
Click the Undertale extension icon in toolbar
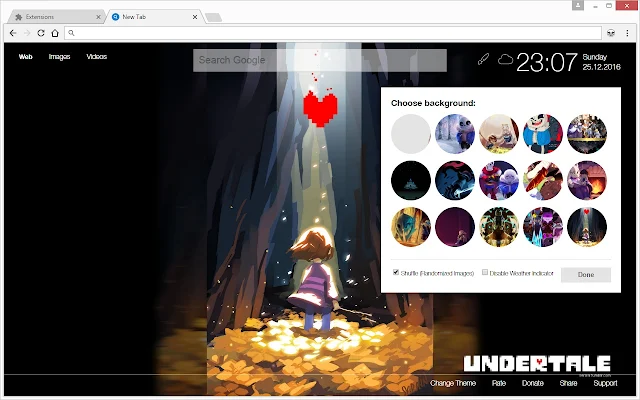coord(611,33)
